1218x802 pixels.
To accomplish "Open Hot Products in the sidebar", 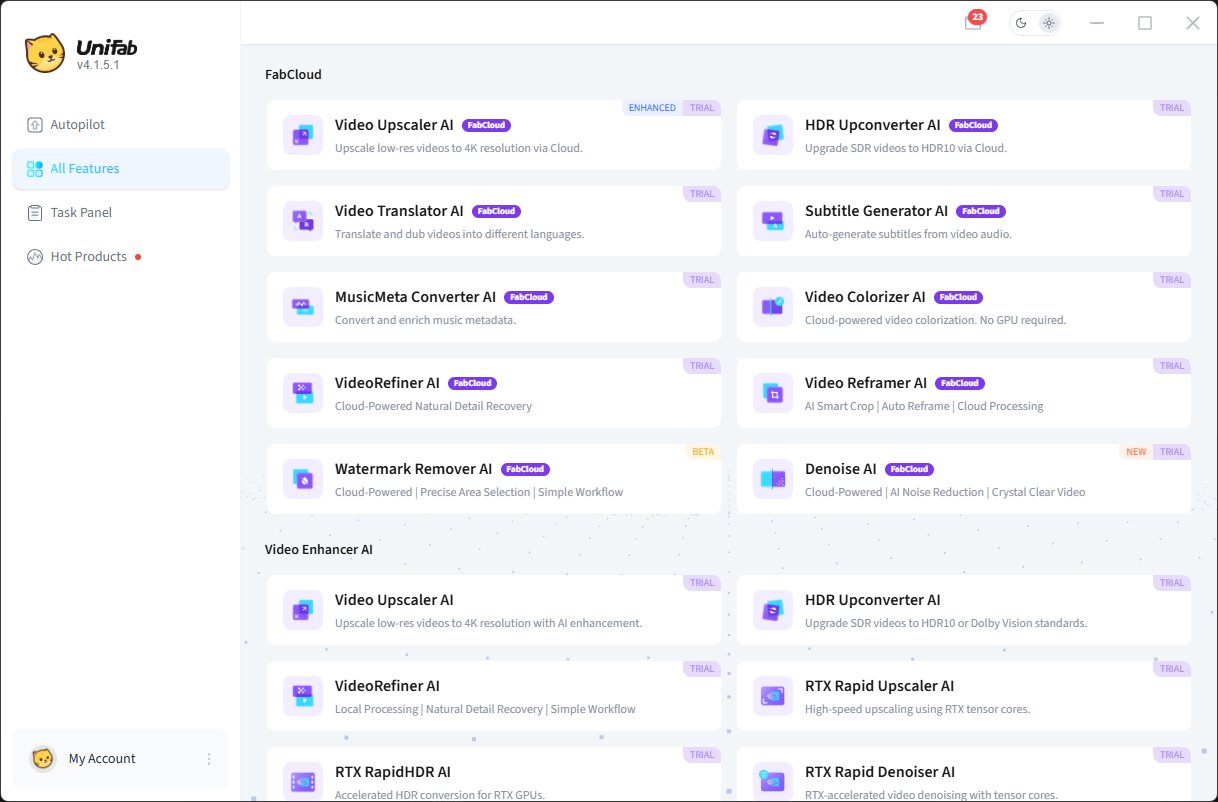I will coord(121,257).
